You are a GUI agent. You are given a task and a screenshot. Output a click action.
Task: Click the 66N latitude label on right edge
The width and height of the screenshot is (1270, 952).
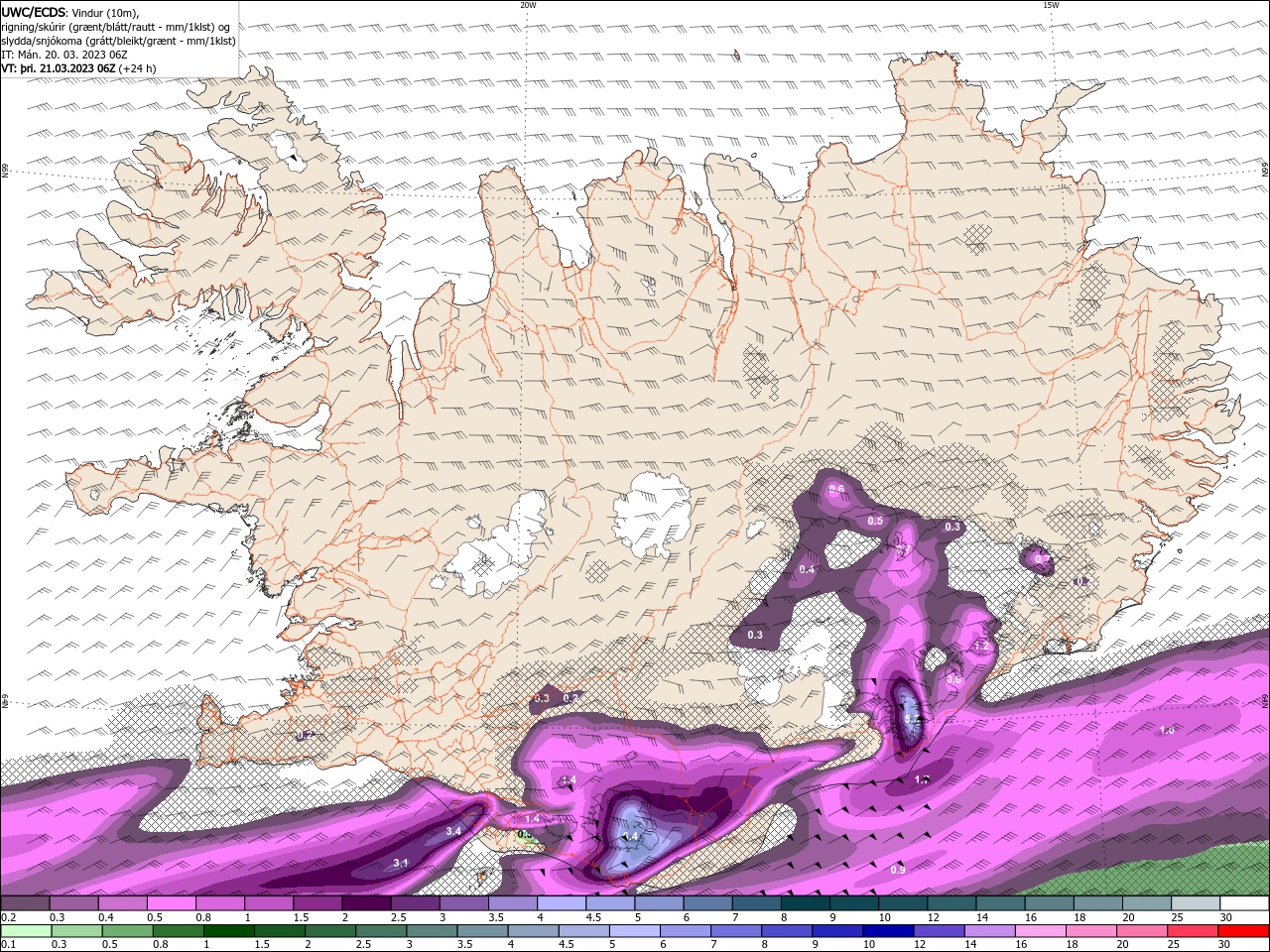[x=1265, y=171]
